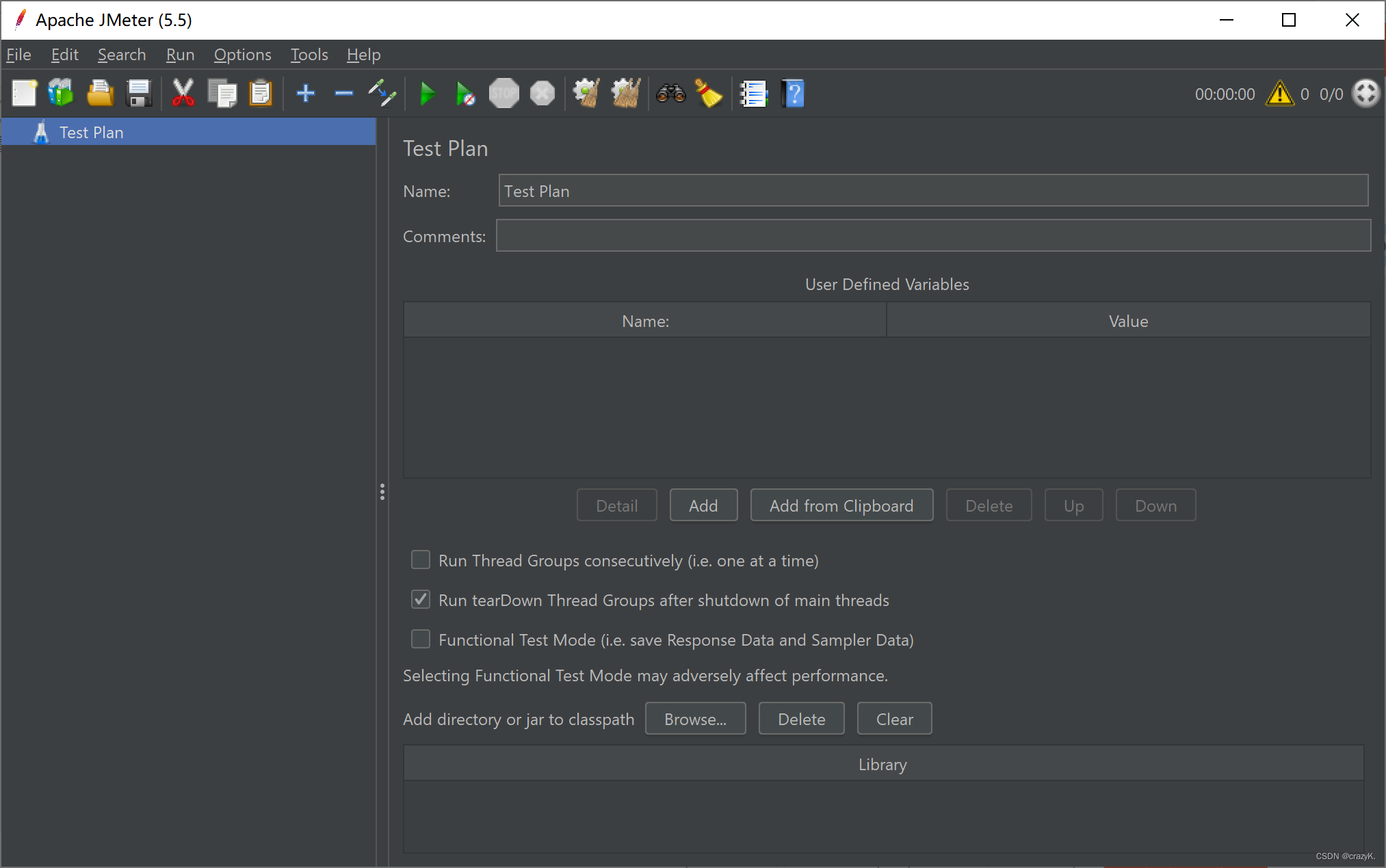
Task: Click Delete button under variables table
Action: click(x=989, y=505)
